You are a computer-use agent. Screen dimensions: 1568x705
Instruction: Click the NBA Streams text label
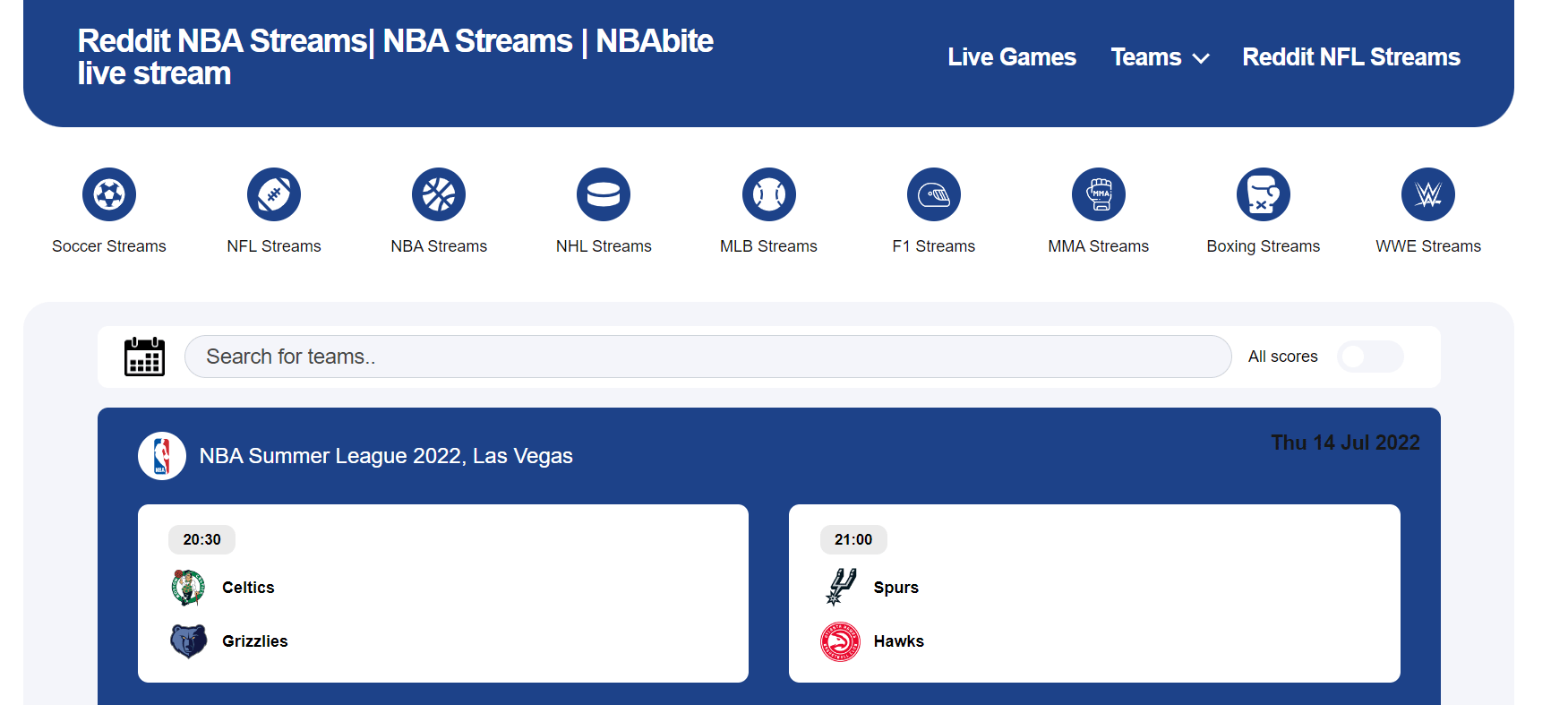pyautogui.click(x=439, y=246)
